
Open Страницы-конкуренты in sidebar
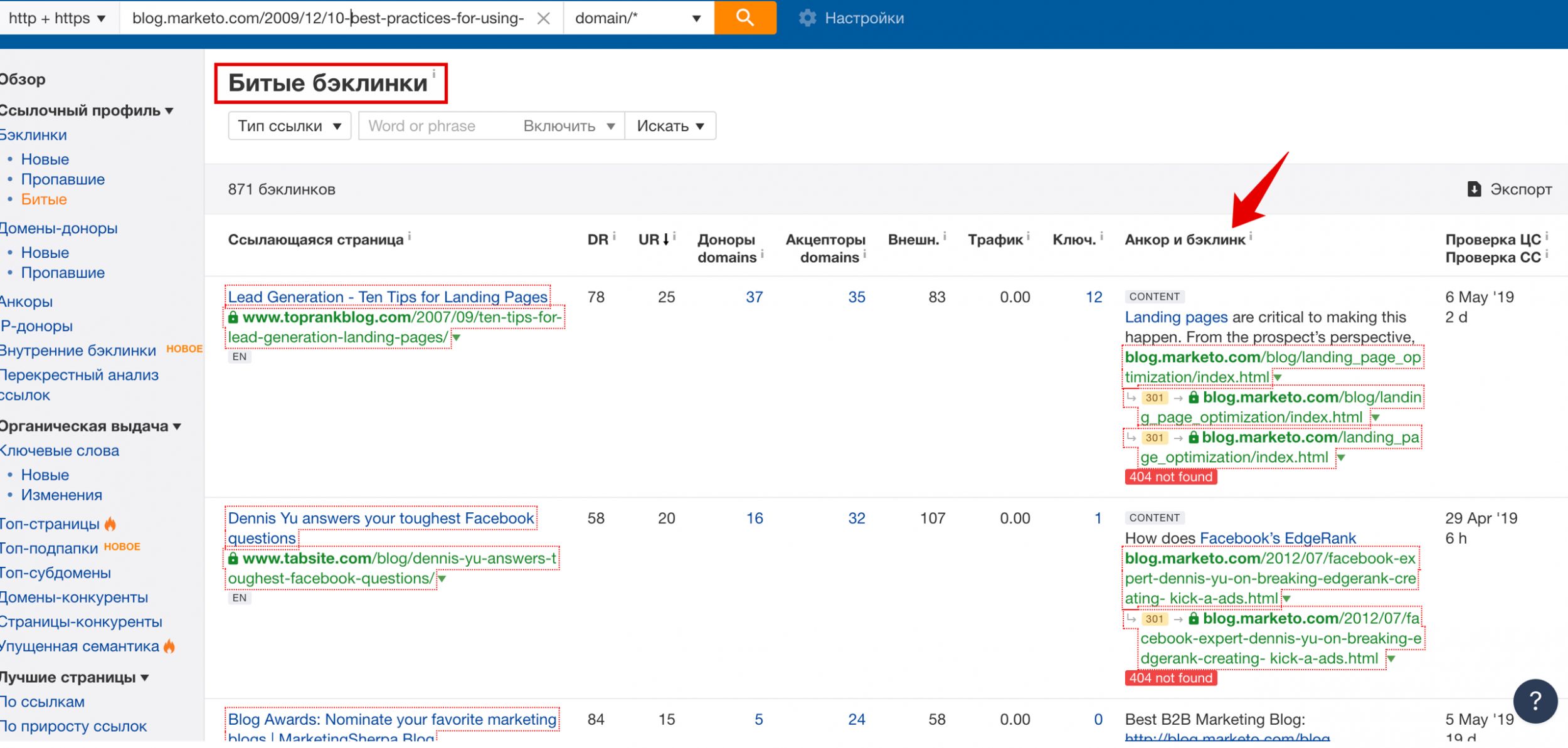point(81,622)
